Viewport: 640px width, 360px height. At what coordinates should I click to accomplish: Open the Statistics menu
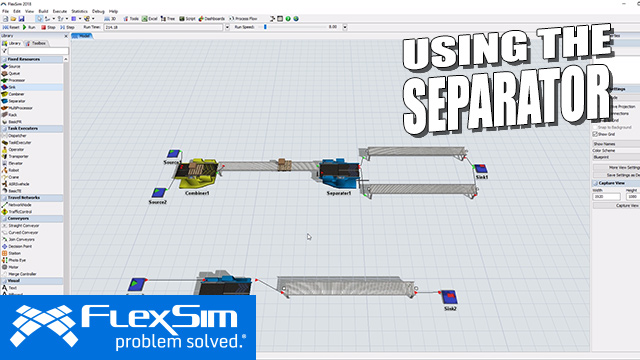point(79,11)
